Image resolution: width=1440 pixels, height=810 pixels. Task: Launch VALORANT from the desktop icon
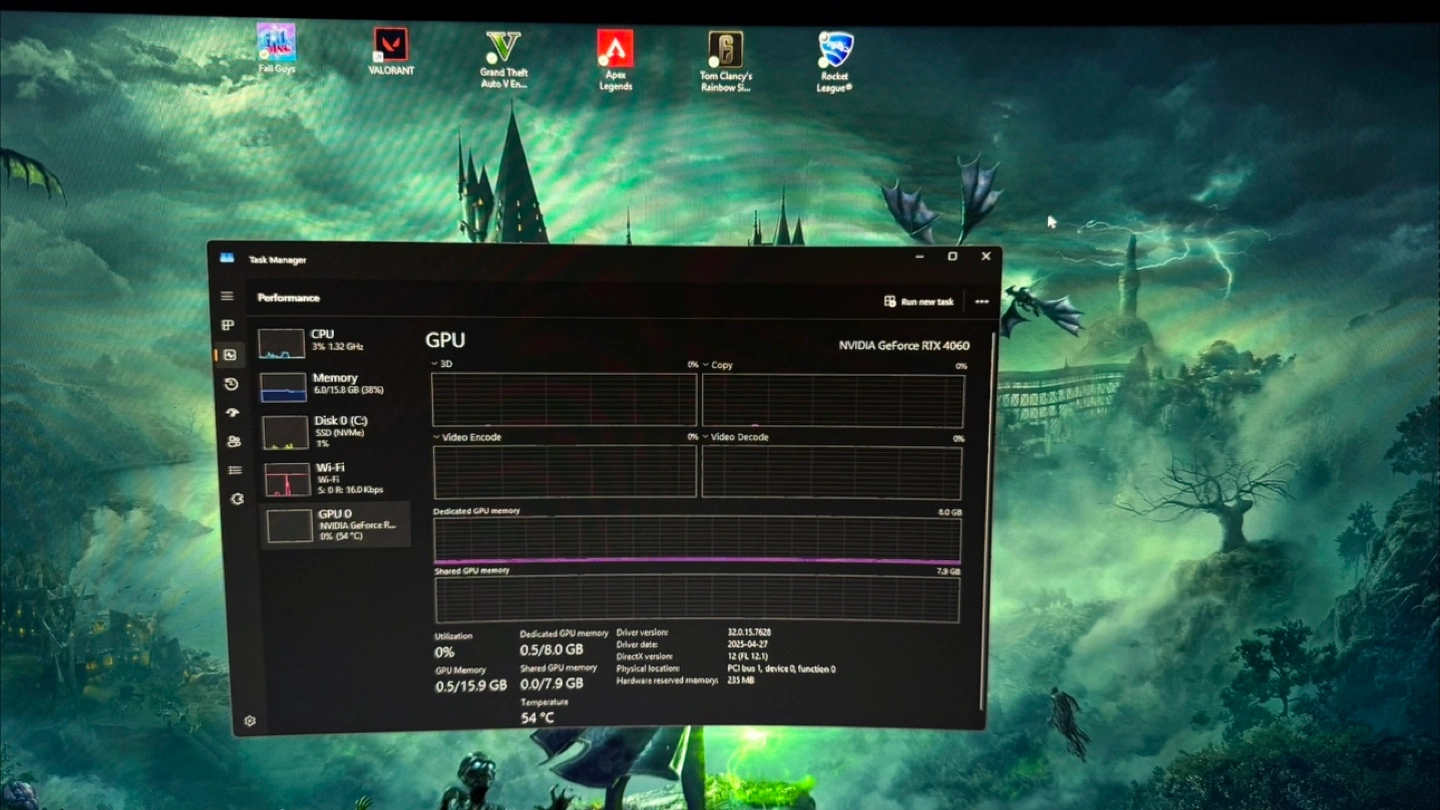tap(390, 51)
